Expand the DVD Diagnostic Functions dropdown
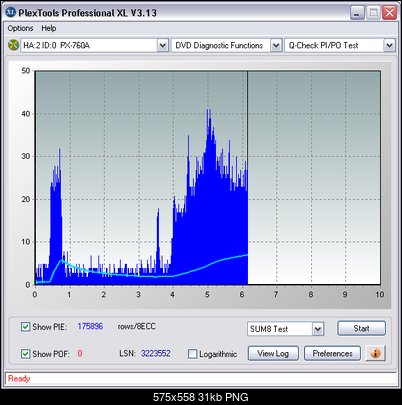402x405 pixels. 276,45
